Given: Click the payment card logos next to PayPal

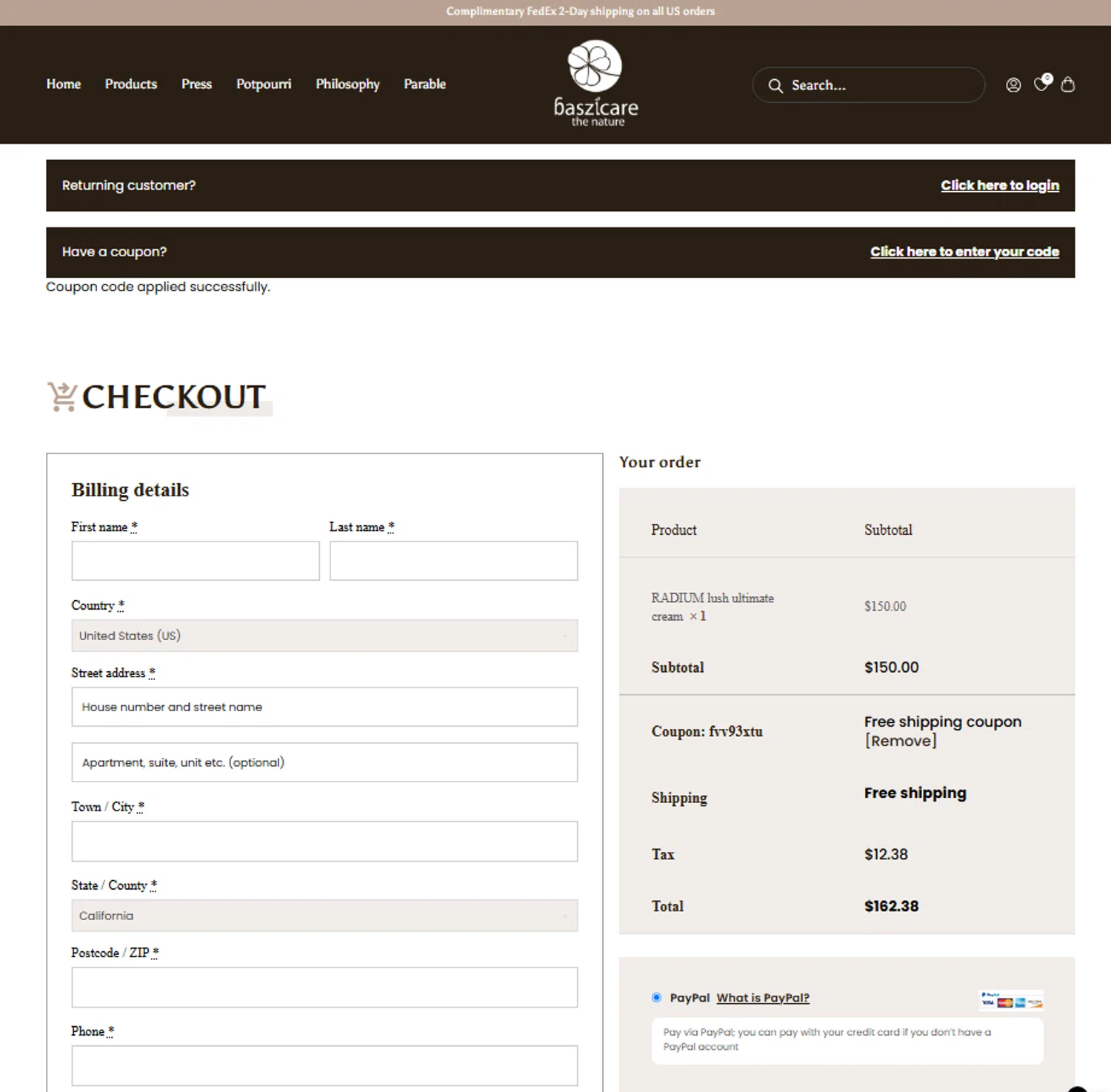Looking at the screenshot, I should coord(1012,1001).
